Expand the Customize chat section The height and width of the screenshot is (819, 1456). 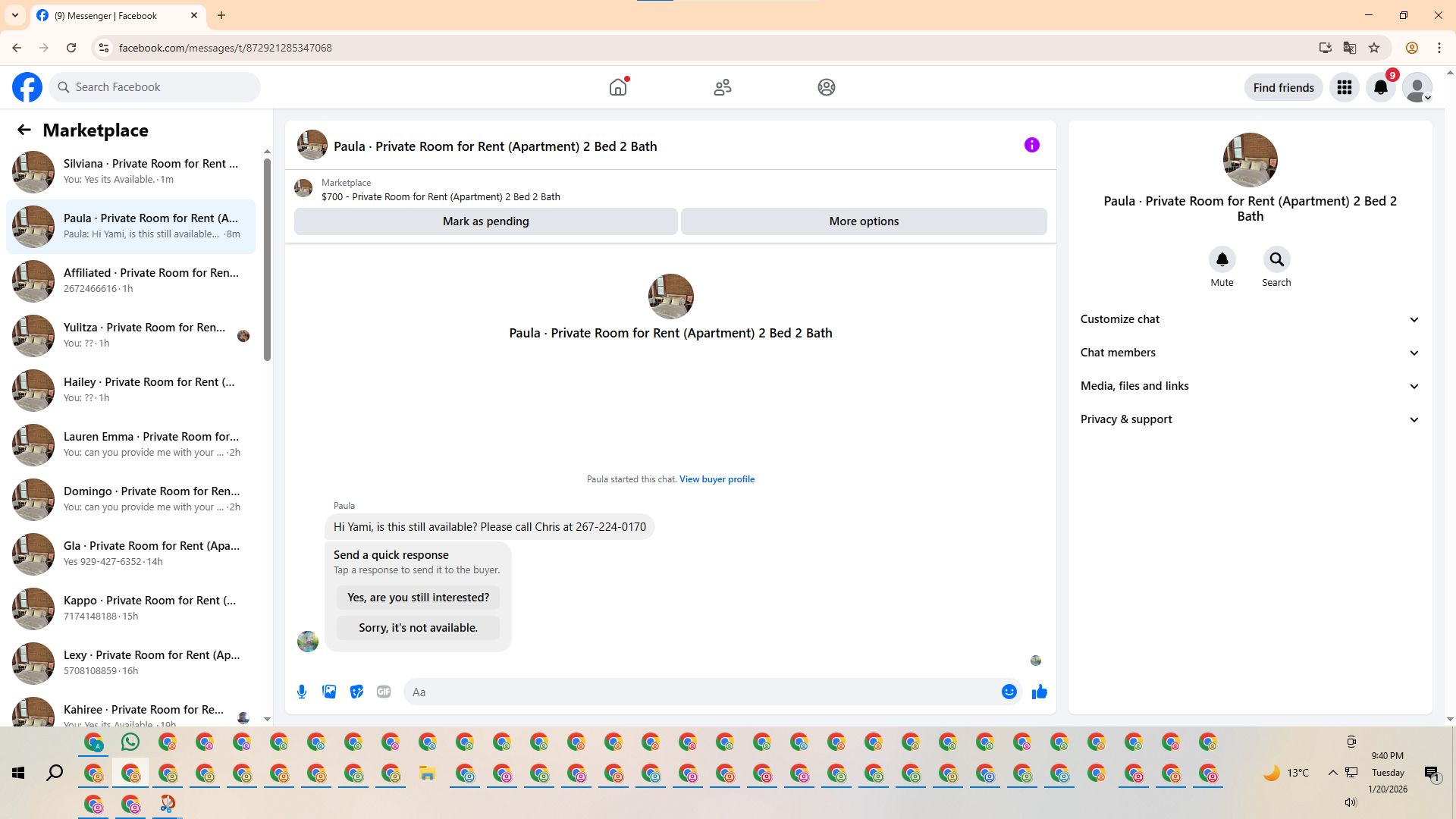click(x=1250, y=319)
